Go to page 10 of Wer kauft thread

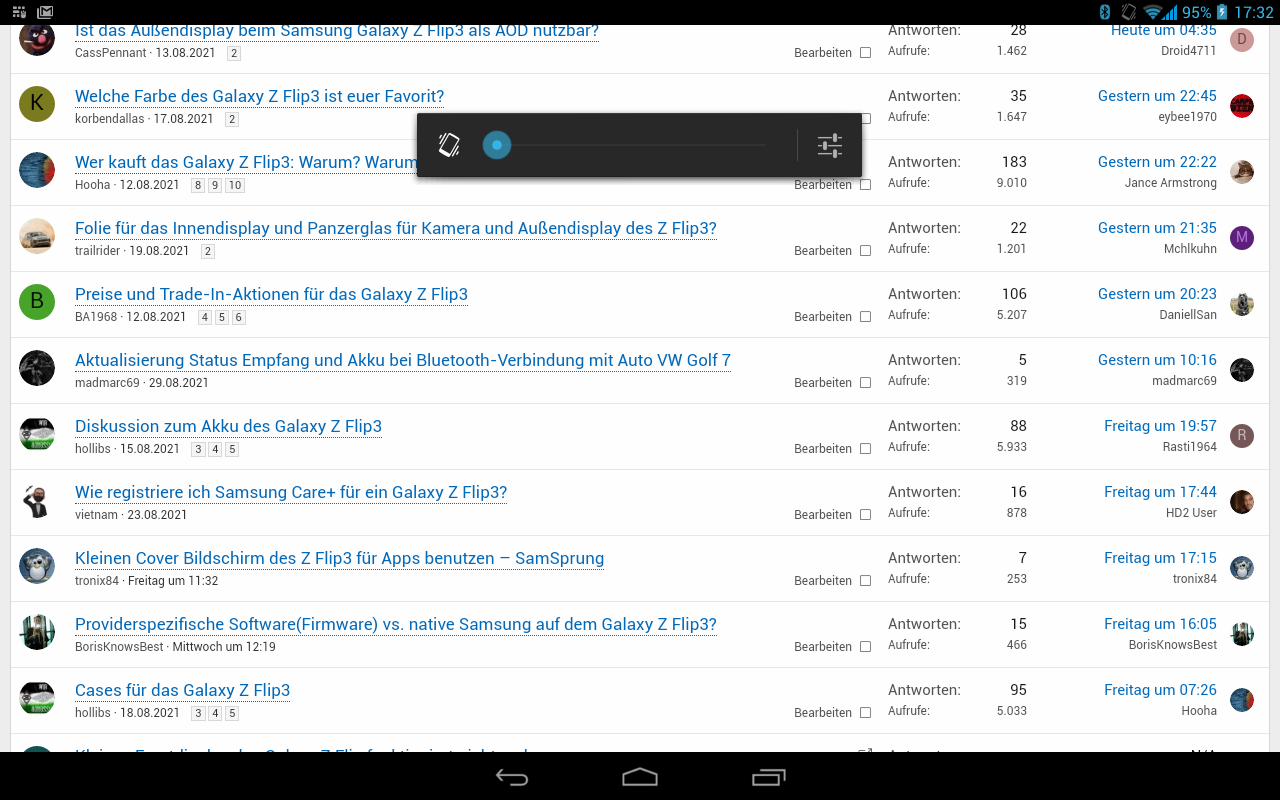(x=235, y=185)
